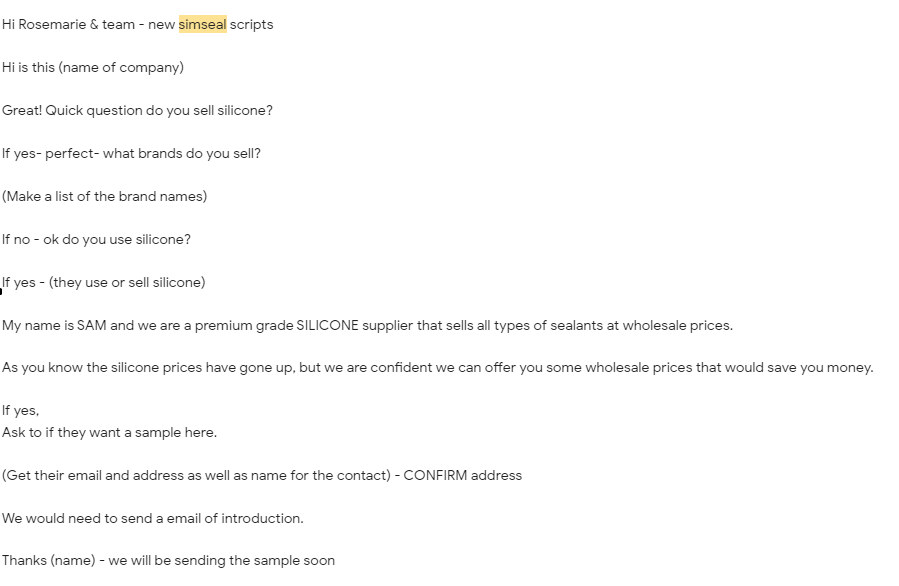Click the Make a list of the brand names note

[104, 197]
